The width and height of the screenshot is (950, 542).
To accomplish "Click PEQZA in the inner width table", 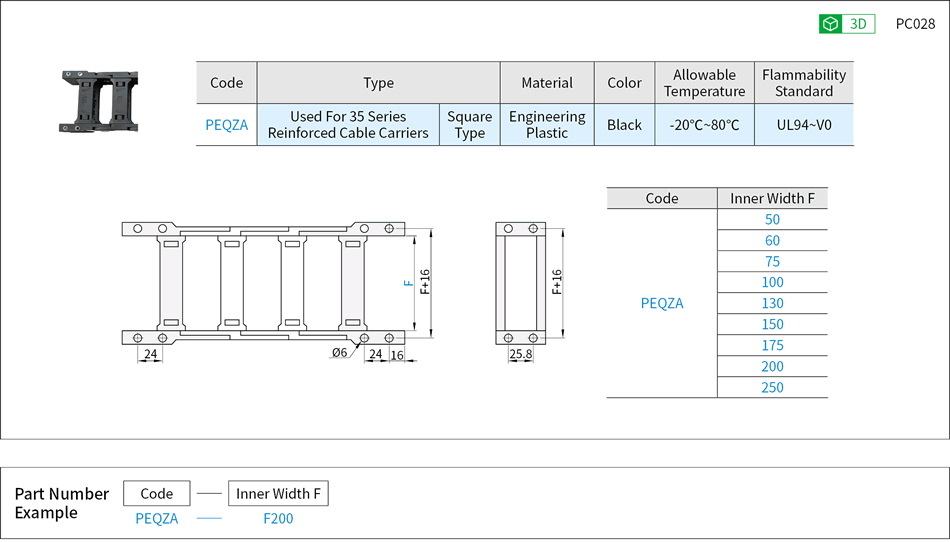I will pos(662,303).
